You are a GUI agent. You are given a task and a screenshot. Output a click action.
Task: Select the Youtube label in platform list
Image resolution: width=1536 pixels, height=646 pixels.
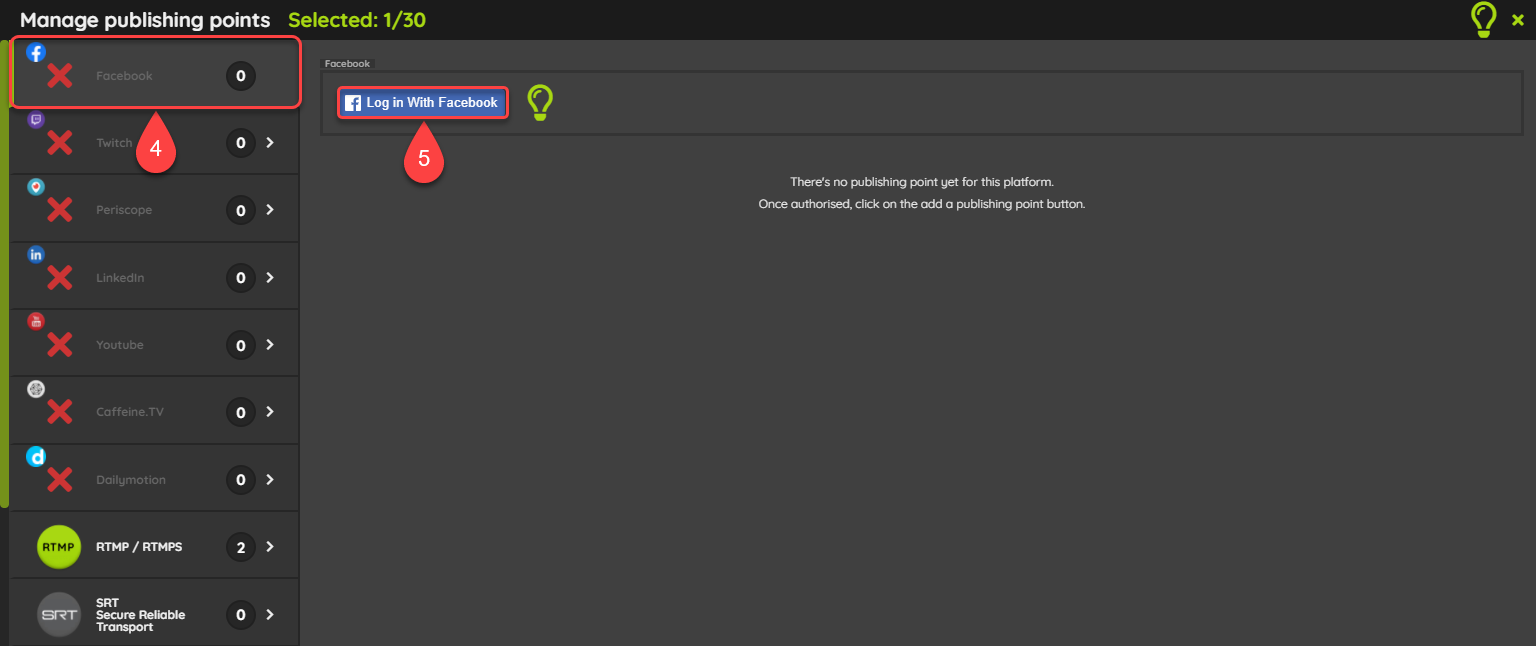click(120, 345)
